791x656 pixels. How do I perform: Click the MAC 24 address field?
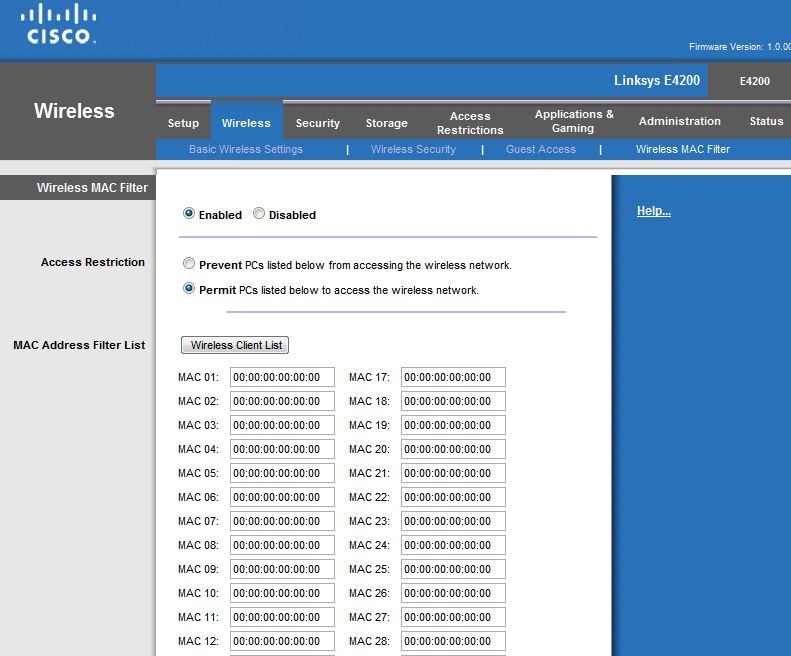pos(454,545)
